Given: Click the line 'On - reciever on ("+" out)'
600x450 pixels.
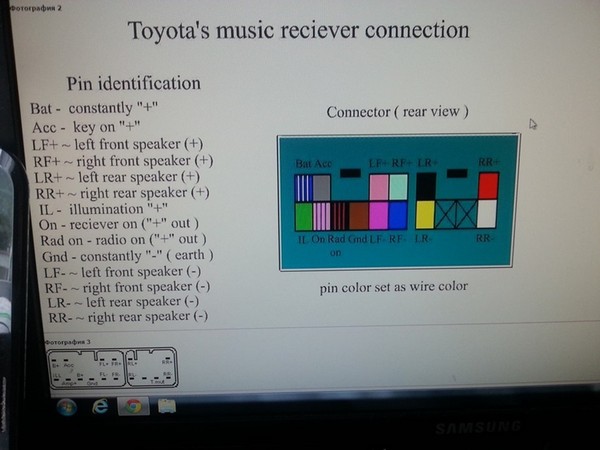Looking at the screenshot, I should 119,224.
